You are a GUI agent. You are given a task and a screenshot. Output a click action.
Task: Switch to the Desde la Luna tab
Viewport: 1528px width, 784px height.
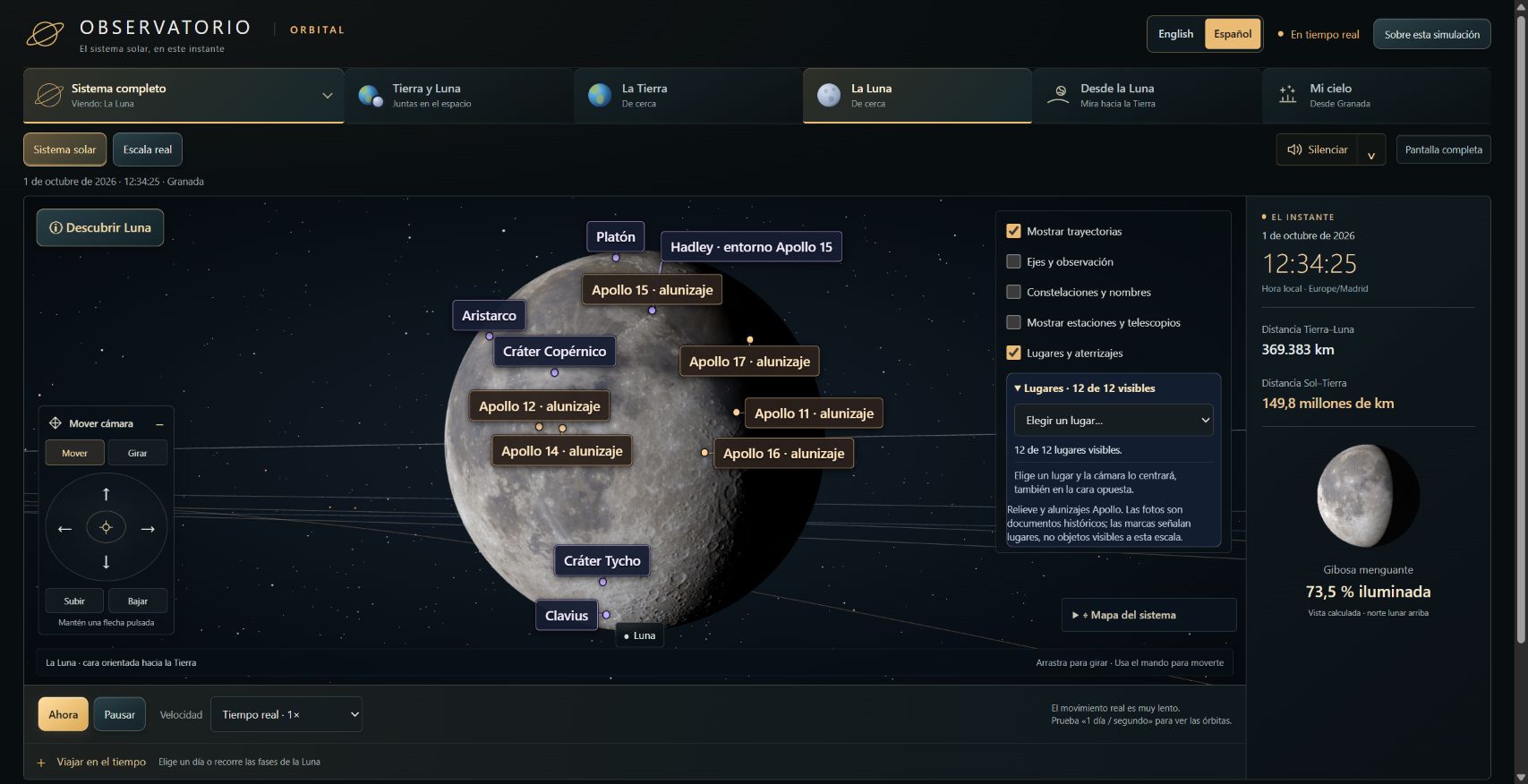coord(1147,95)
